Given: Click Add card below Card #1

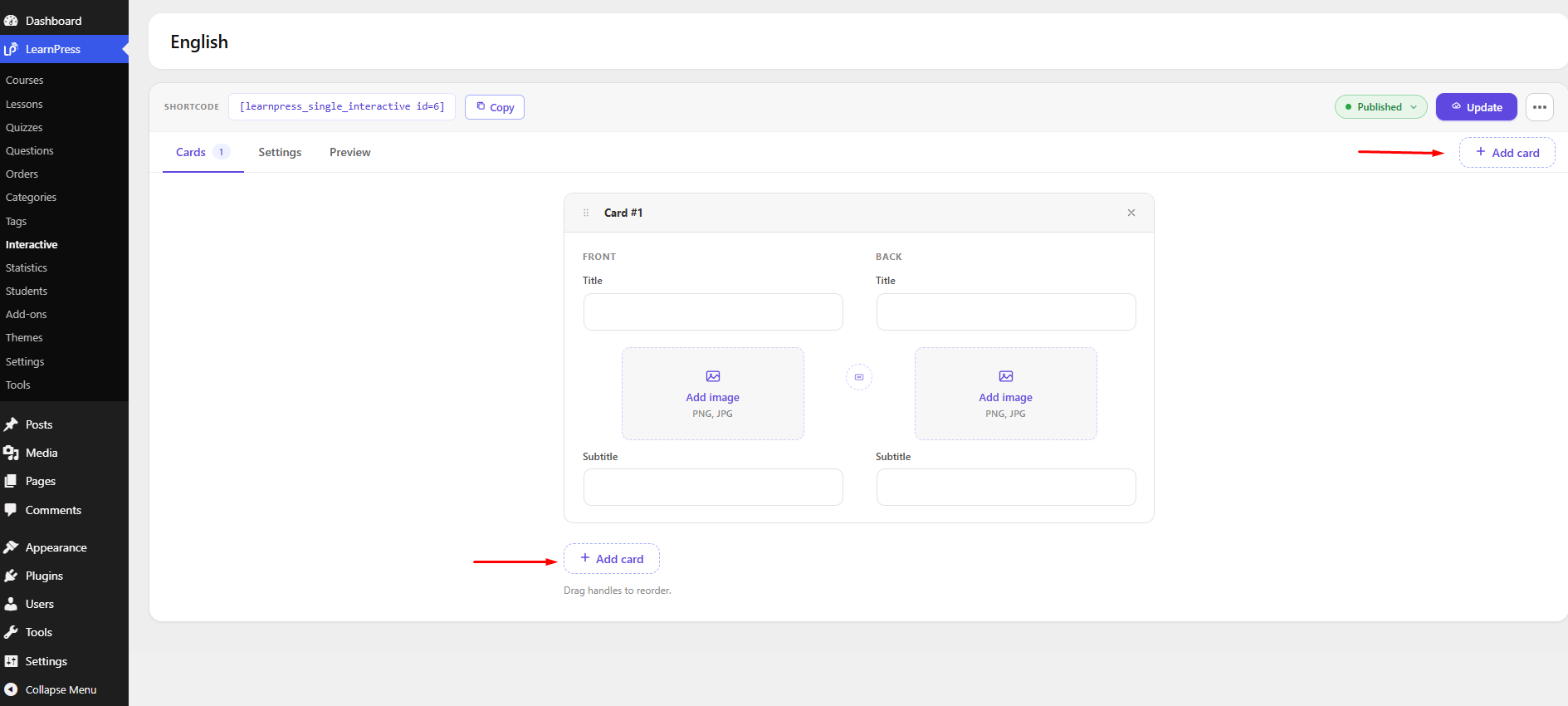Looking at the screenshot, I should coord(612,559).
